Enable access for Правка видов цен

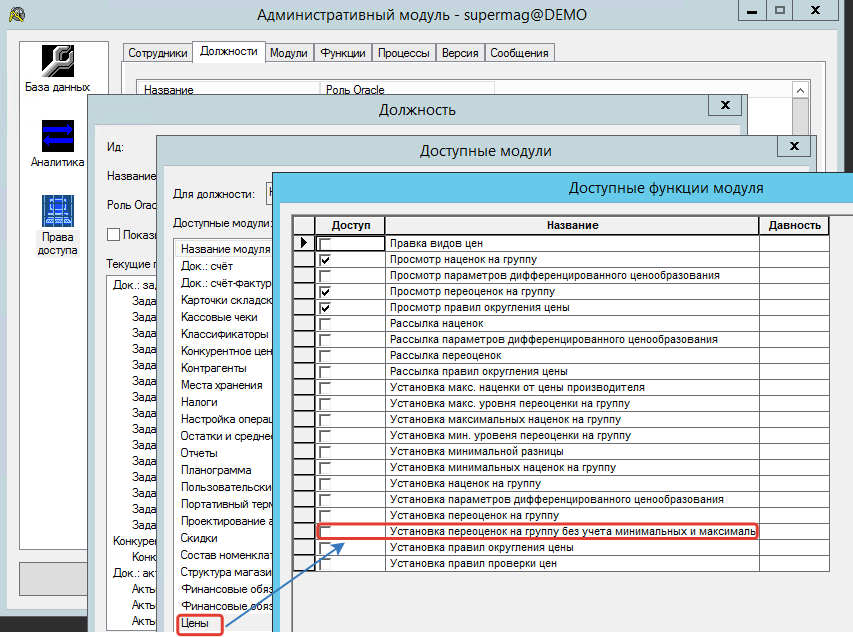[325, 243]
